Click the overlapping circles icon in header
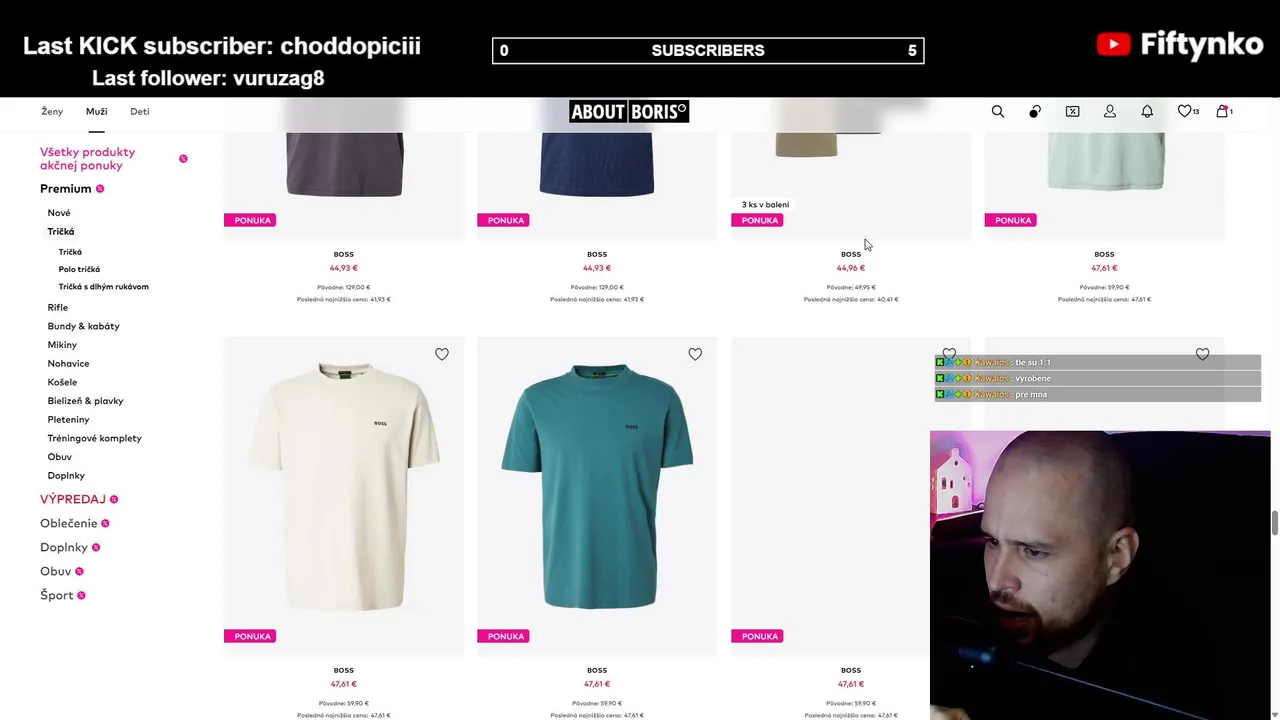The image size is (1280, 720). [1035, 112]
